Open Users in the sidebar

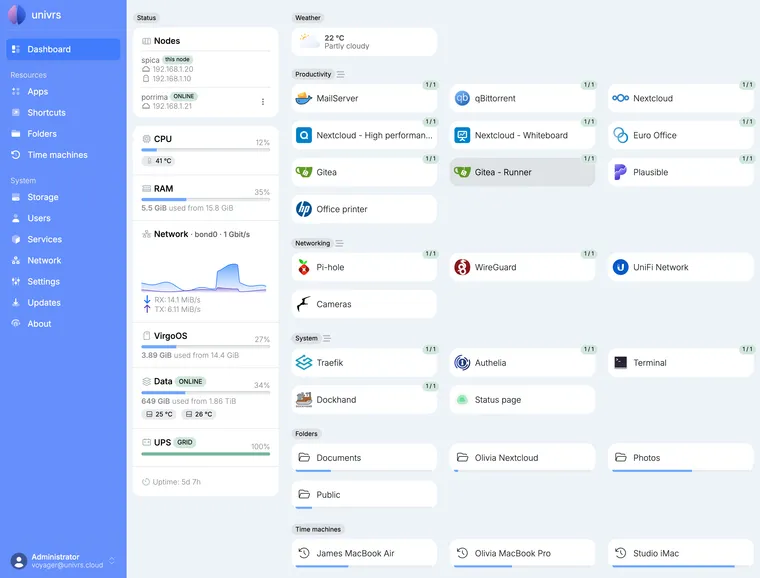63,218
